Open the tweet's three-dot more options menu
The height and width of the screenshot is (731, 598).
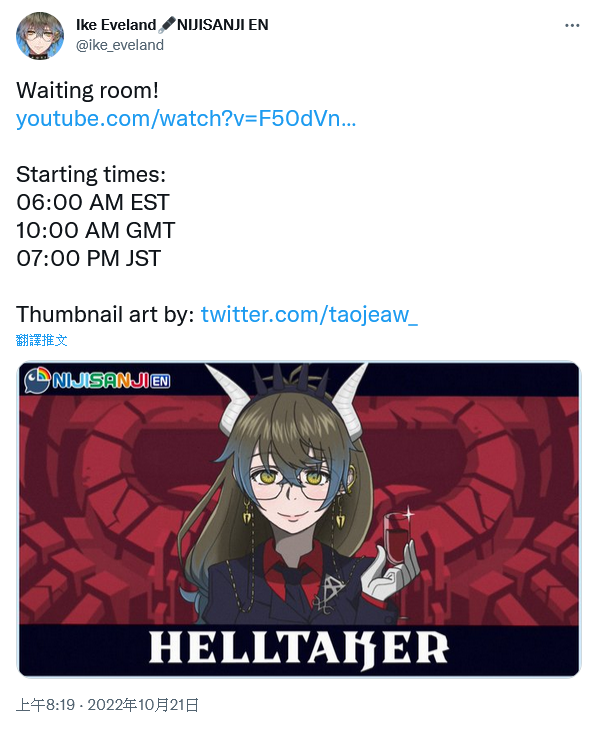(572, 25)
